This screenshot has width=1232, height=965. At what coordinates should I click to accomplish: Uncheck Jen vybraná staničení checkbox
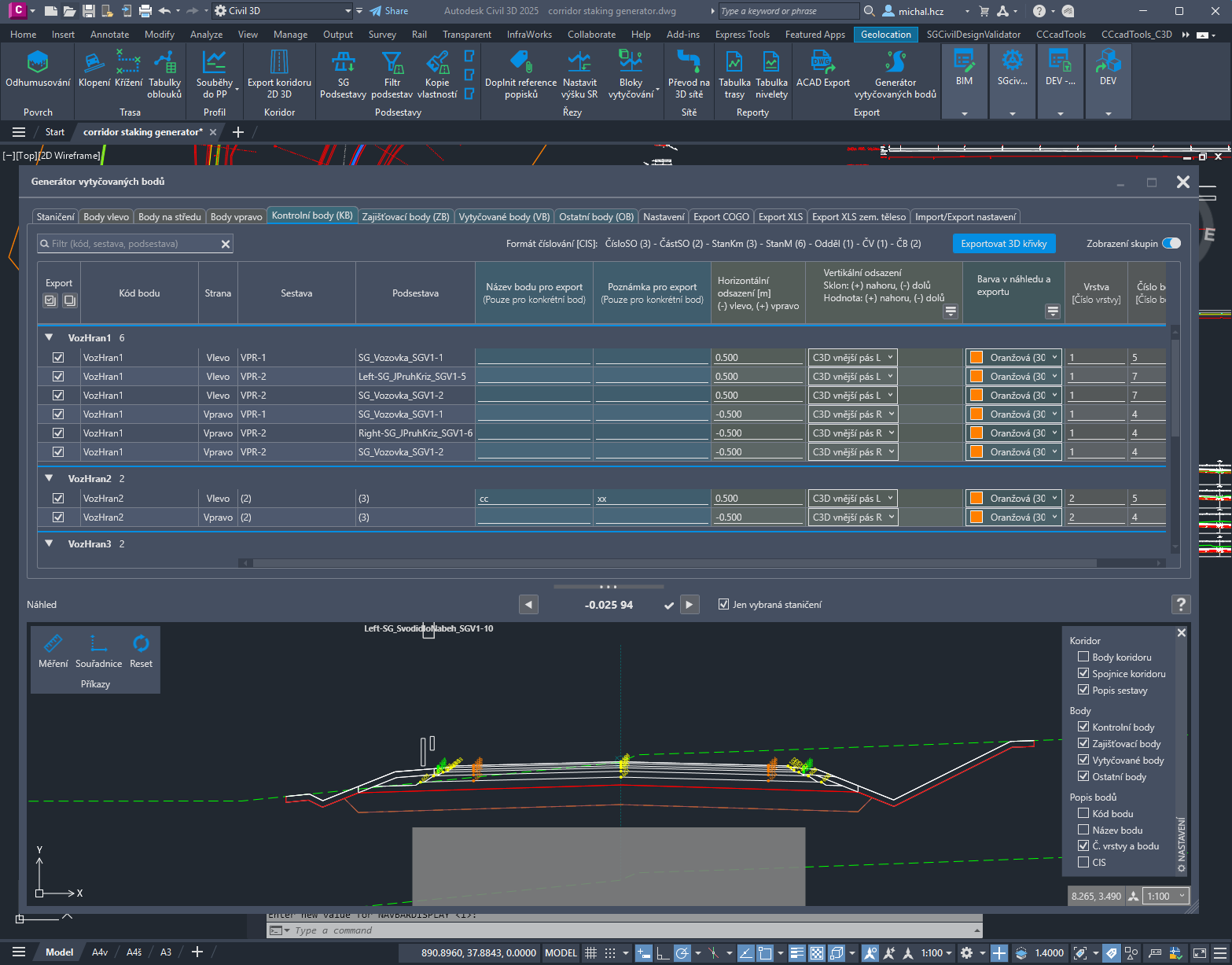[x=723, y=605]
